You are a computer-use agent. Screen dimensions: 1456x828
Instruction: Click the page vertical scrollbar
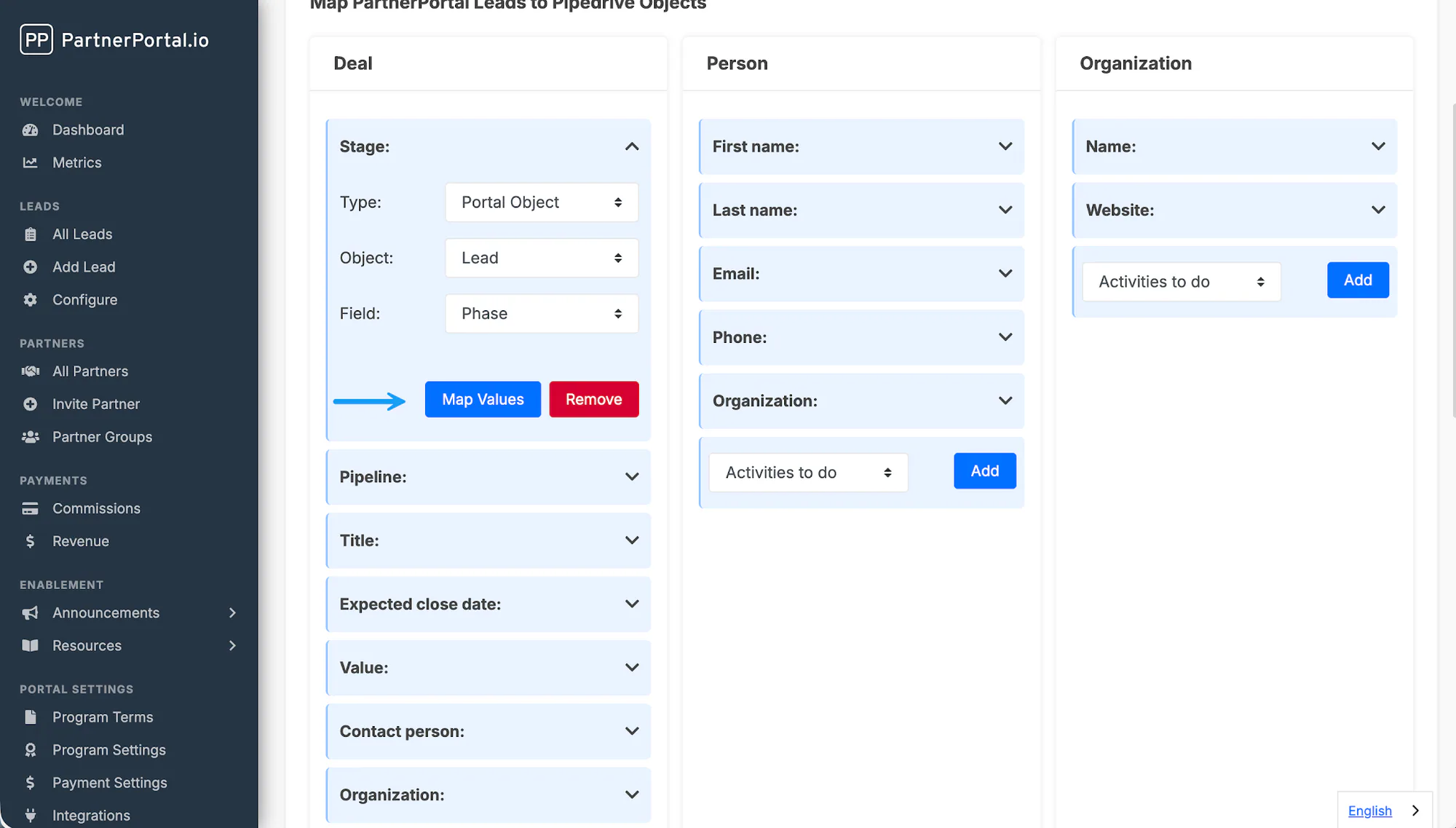click(x=1453, y=260)
